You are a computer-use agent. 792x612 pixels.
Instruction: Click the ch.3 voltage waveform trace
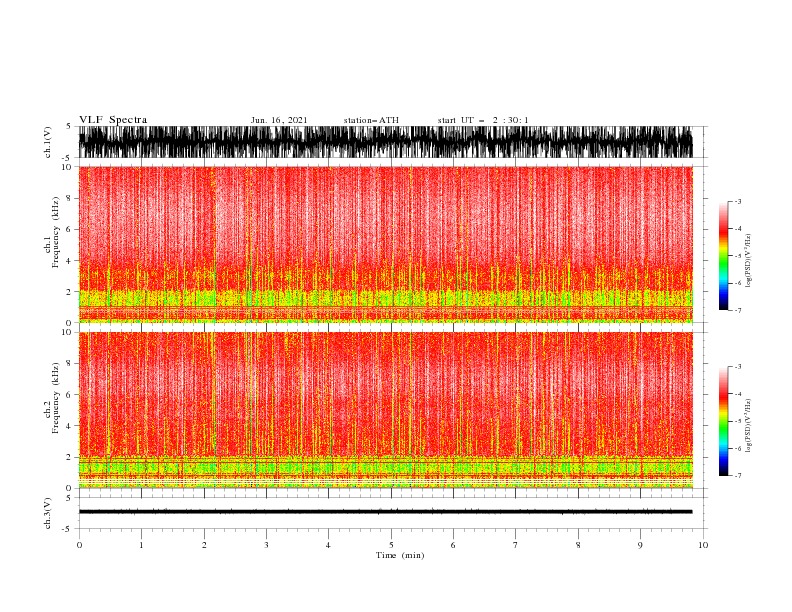385,512
